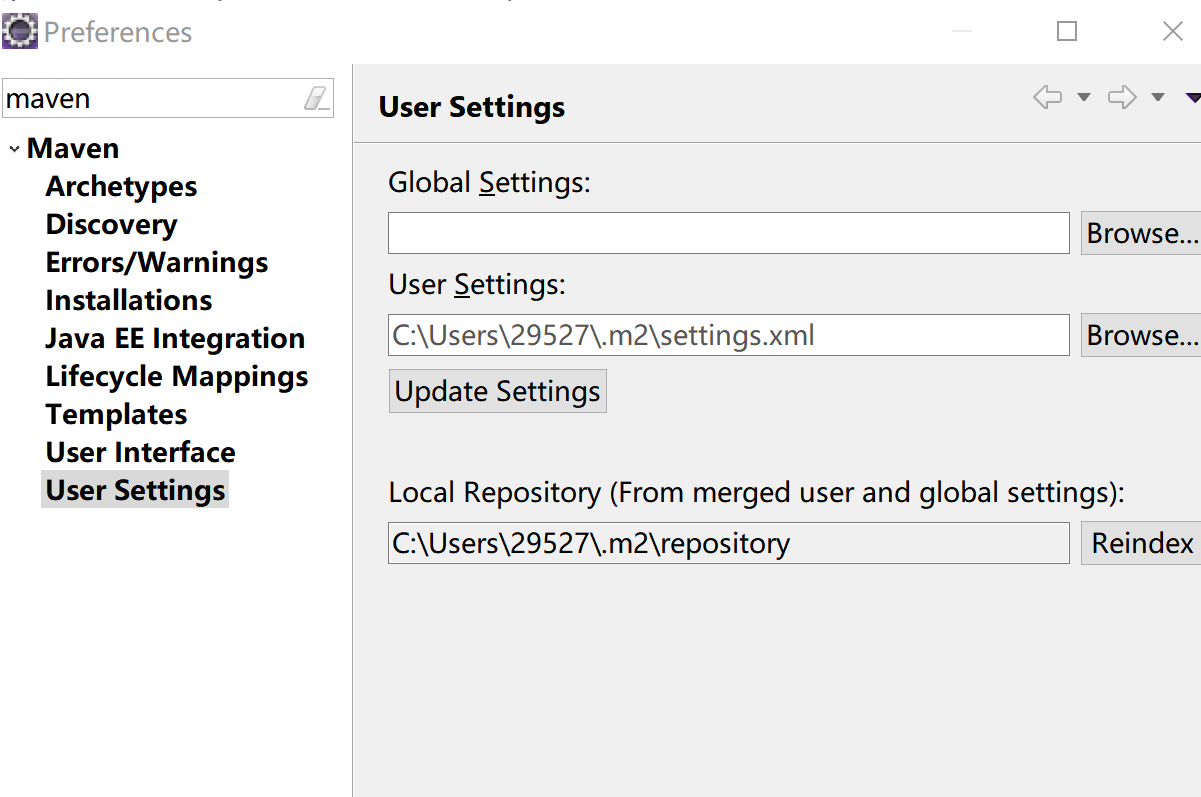Open the back history dropdown arrow

1083,97
